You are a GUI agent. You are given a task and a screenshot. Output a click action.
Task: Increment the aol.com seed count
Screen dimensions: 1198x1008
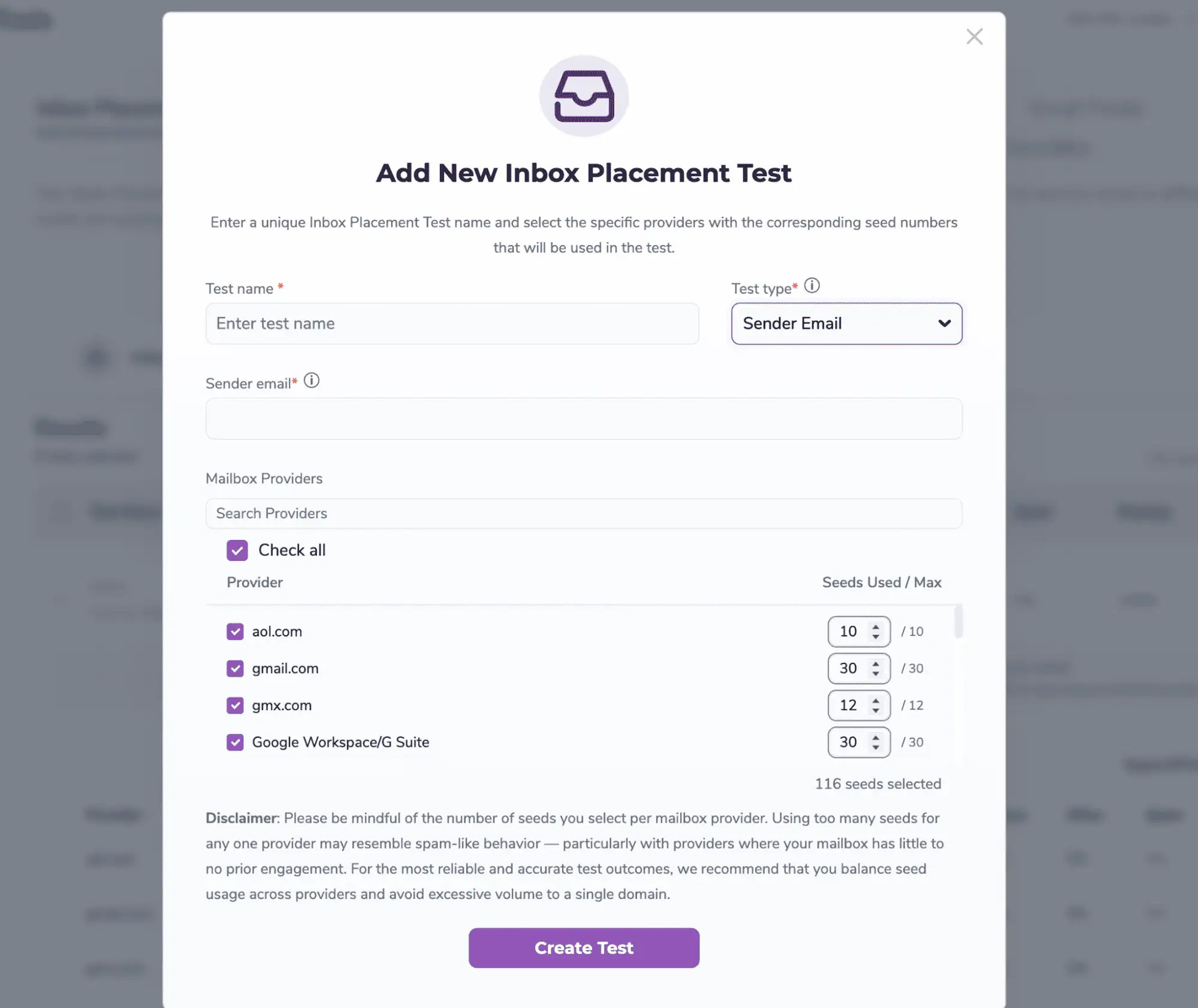[876, 626]
